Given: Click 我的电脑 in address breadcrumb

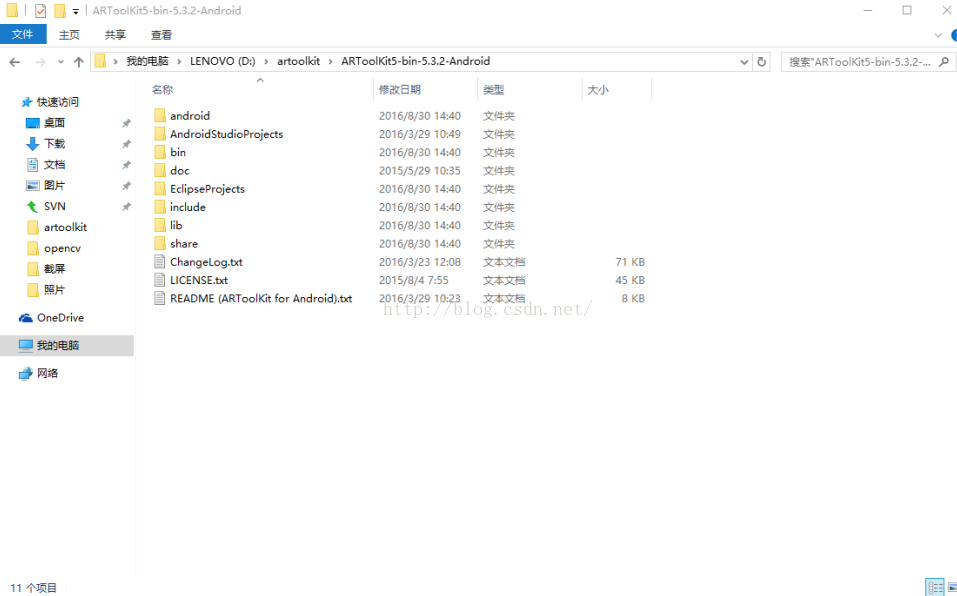Looking at the screenshot, I should (147, 61).
